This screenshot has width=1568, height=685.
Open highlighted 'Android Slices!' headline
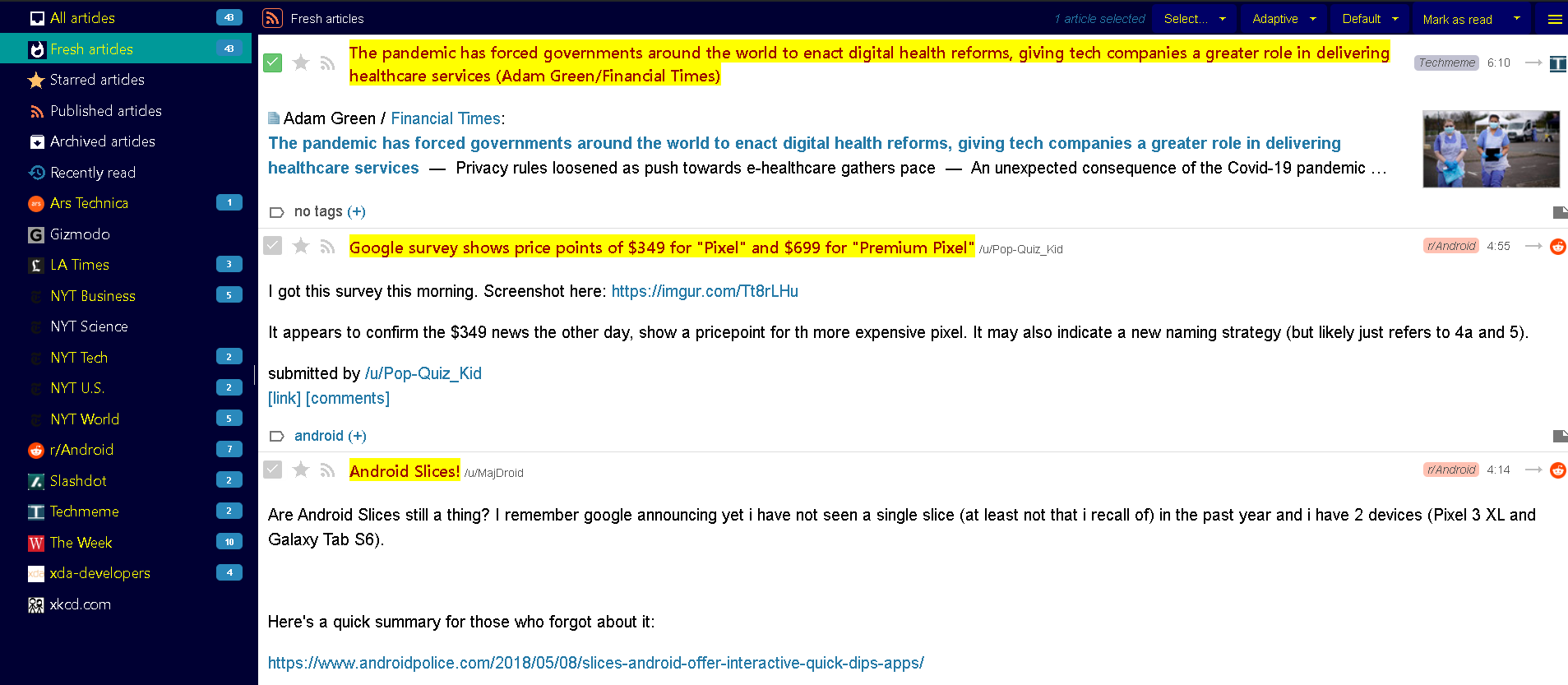405,471
